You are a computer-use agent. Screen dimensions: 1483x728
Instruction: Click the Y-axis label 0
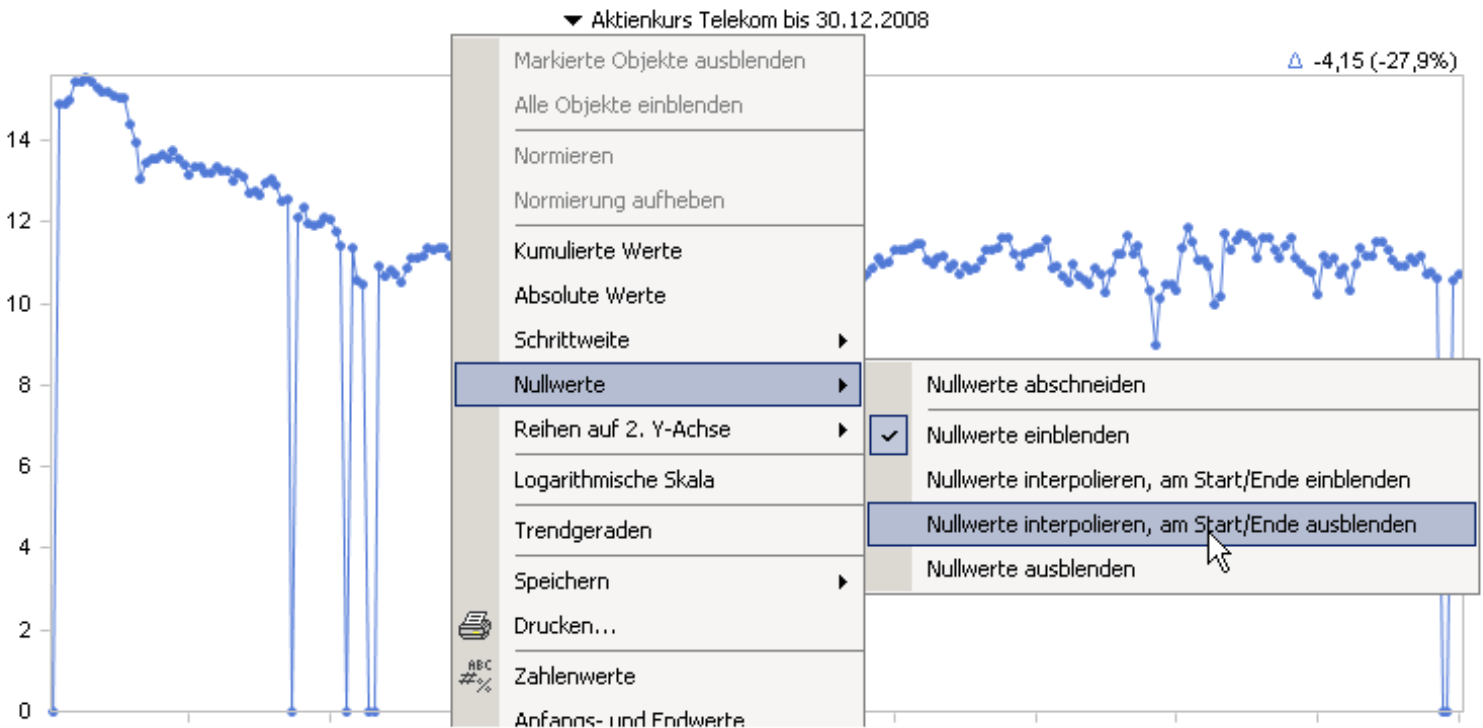[x=23, y=712]
